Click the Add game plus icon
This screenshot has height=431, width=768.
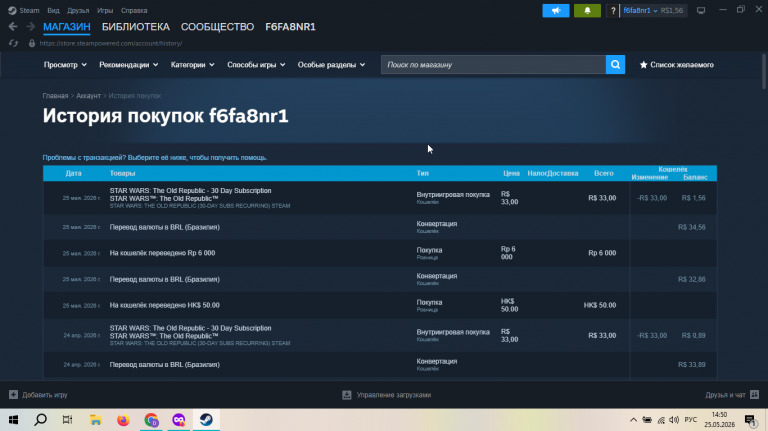13,395
